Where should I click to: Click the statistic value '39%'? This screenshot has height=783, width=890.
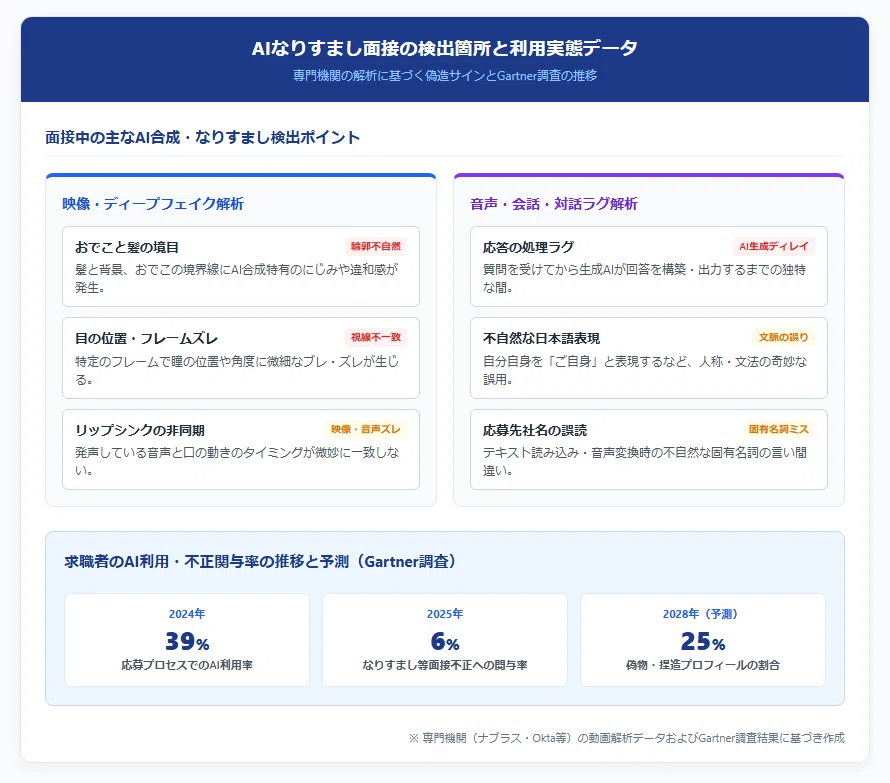[x=187, y=642]
